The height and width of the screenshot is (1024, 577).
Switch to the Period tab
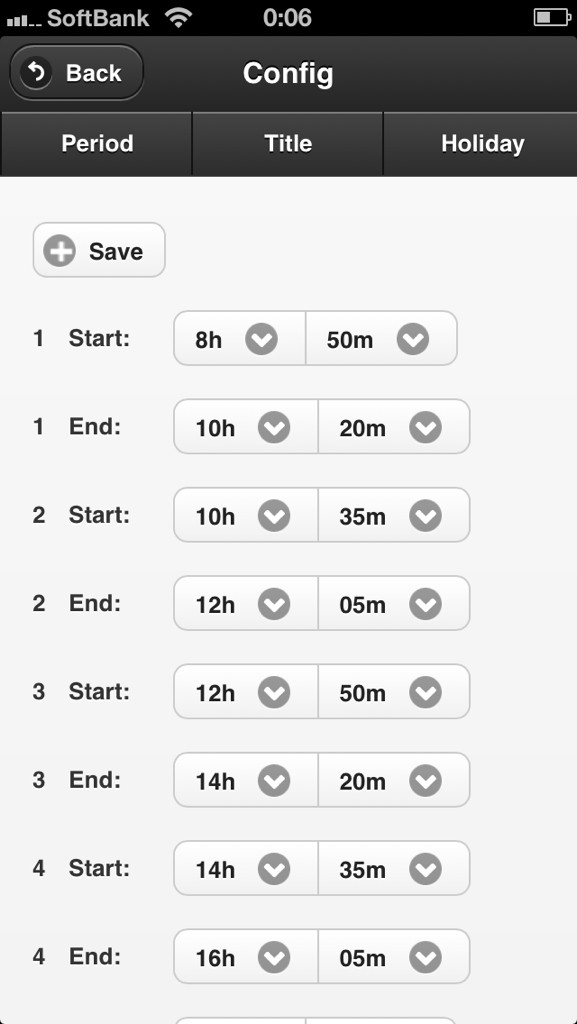coord(97,144)
